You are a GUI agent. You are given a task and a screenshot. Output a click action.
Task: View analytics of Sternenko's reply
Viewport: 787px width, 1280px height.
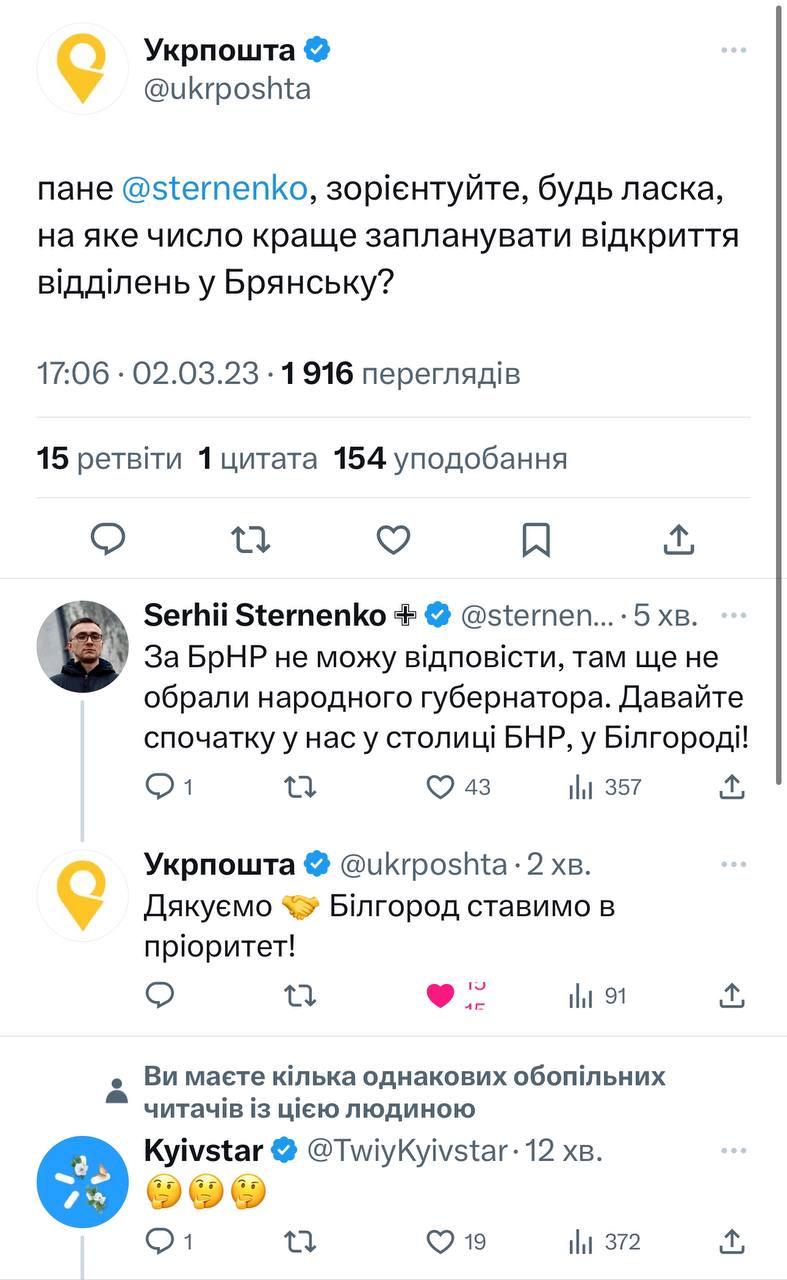point(580,788)
